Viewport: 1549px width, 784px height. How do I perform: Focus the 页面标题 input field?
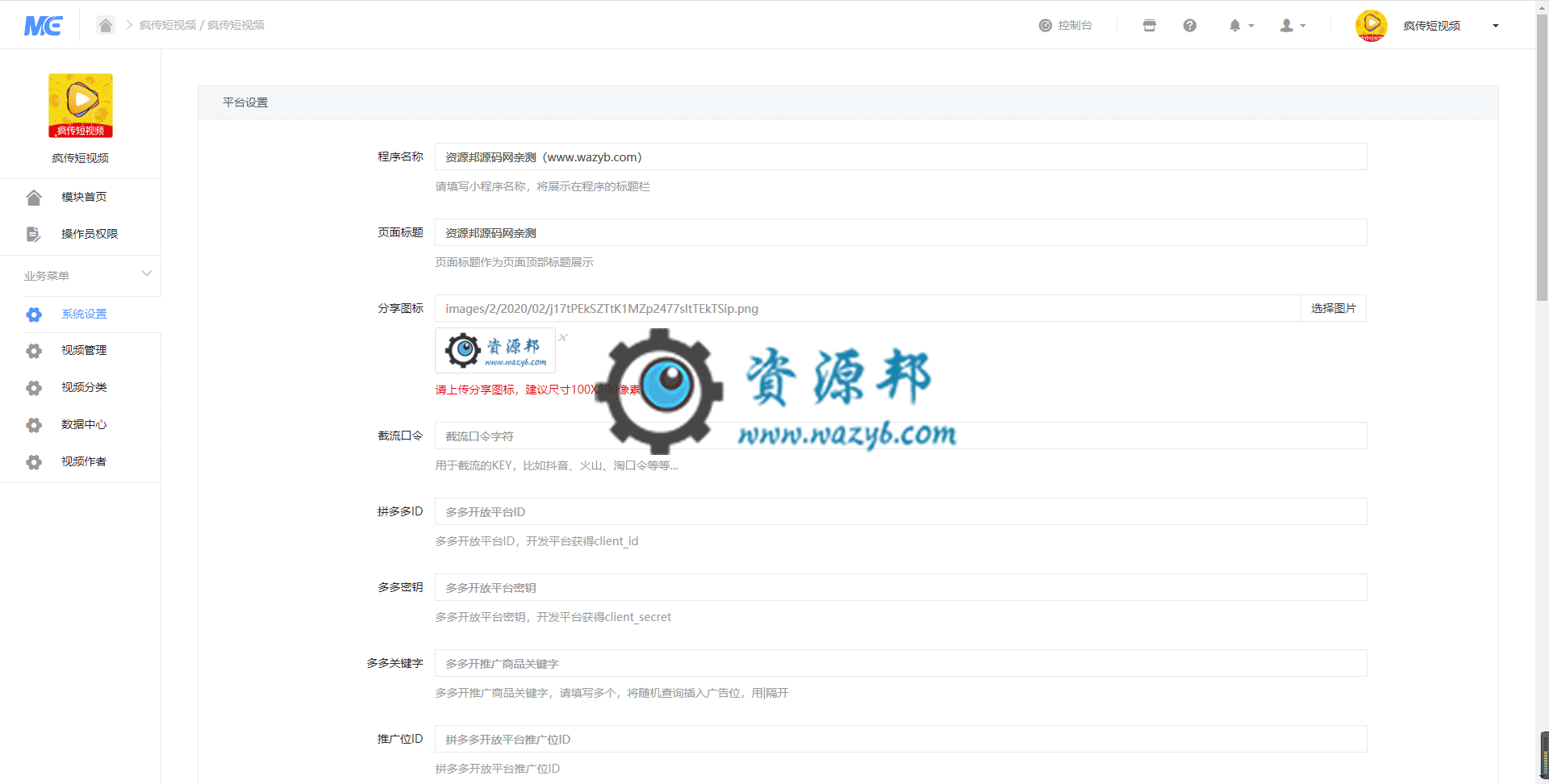(x=900, y=232)
